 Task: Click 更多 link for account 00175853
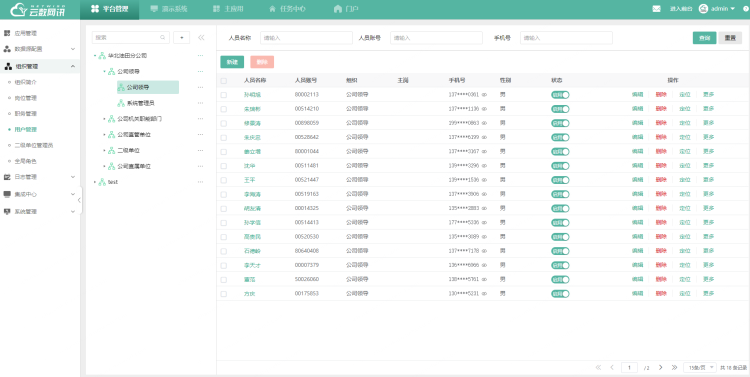tap(708, 293)
